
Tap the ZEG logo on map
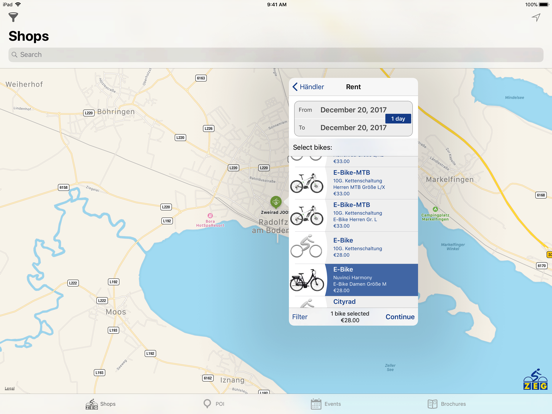click(x=535, y=380)
